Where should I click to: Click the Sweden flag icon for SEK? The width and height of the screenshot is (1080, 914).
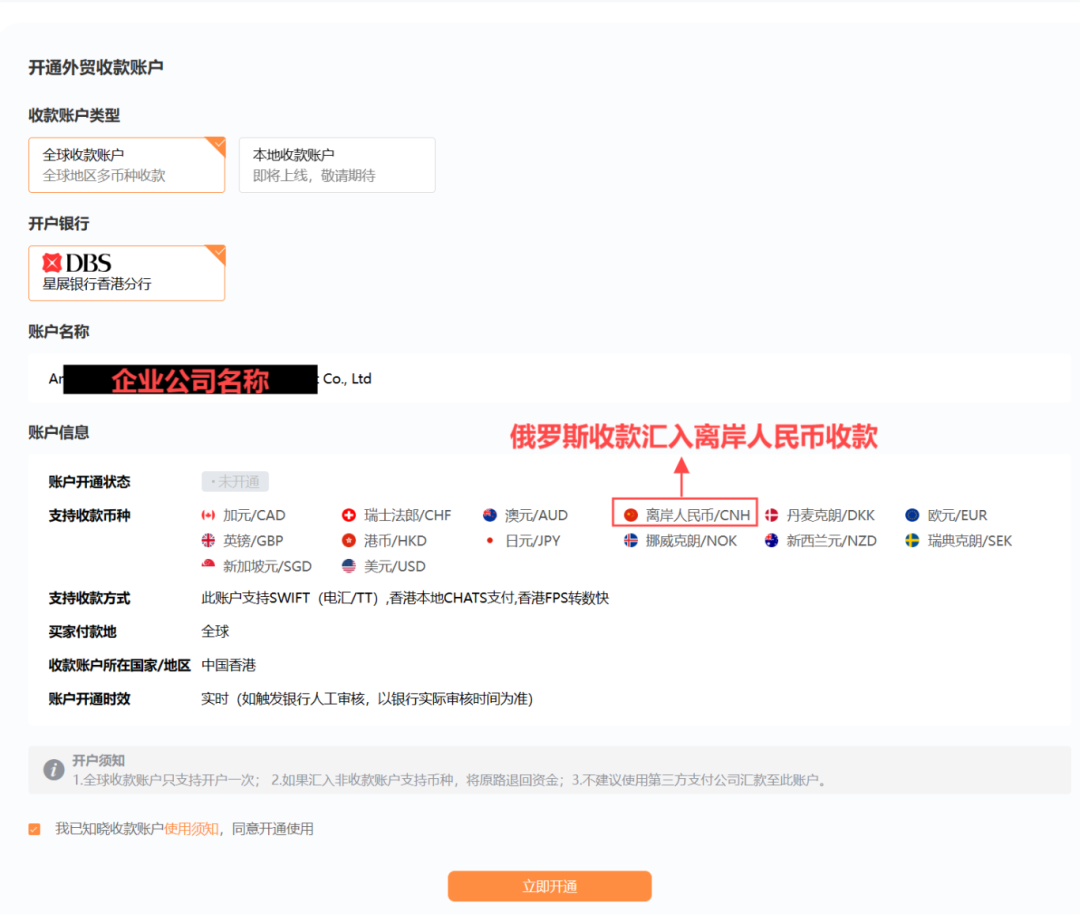(x=912, y=541)
